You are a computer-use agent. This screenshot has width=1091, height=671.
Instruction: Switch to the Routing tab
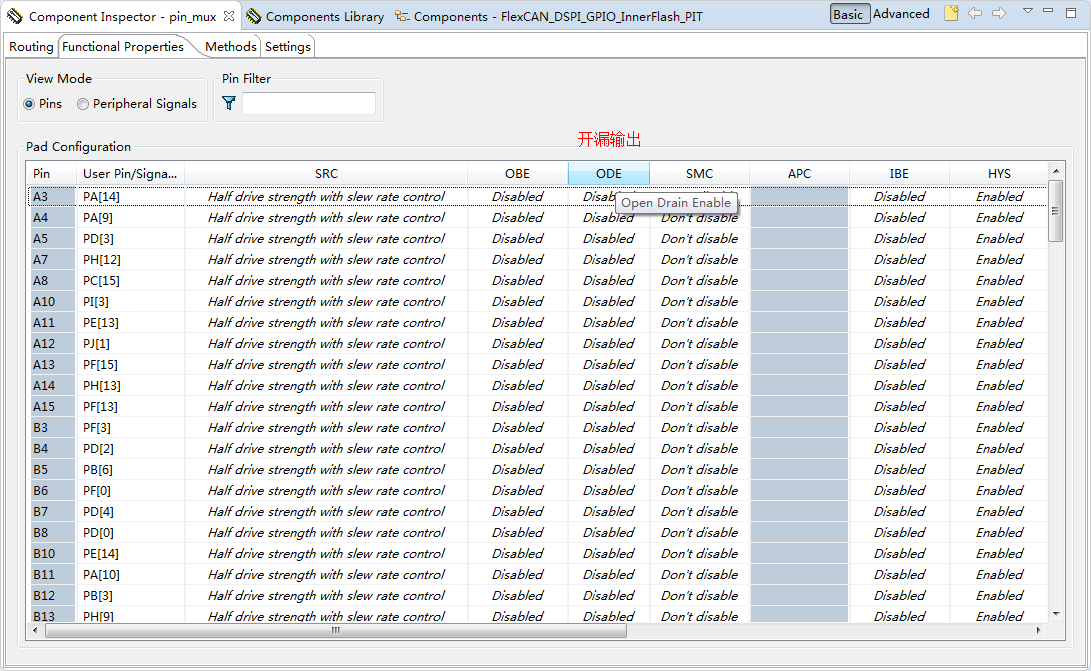[31, 47]
